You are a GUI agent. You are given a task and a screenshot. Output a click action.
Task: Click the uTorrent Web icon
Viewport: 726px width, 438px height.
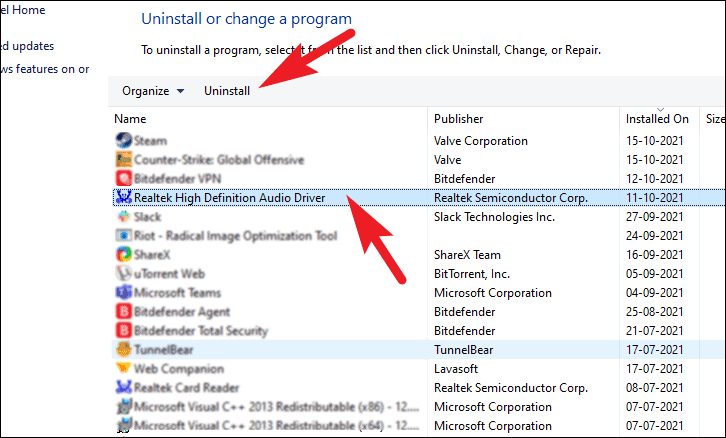[x=124, y=273]
